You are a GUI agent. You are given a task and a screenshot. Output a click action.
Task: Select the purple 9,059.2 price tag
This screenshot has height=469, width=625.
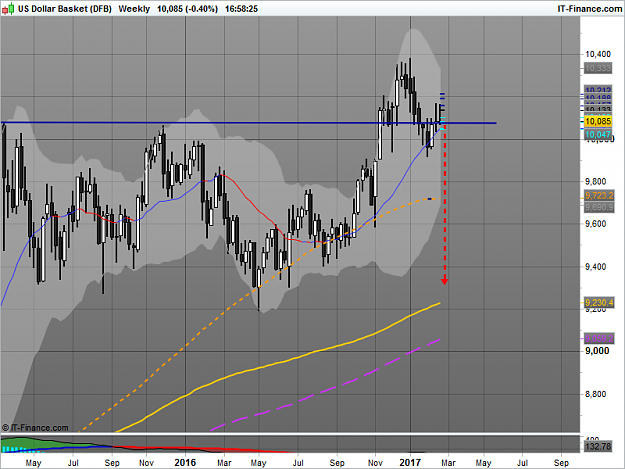tap(599, 339)
